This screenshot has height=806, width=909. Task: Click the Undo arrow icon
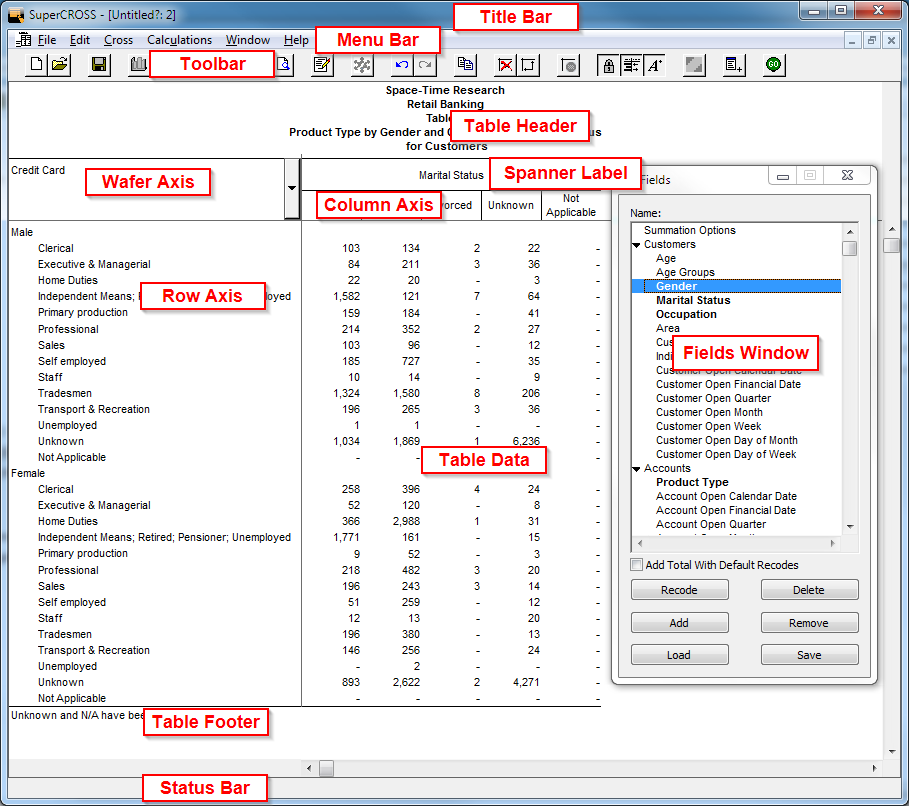tap(402, 65)
